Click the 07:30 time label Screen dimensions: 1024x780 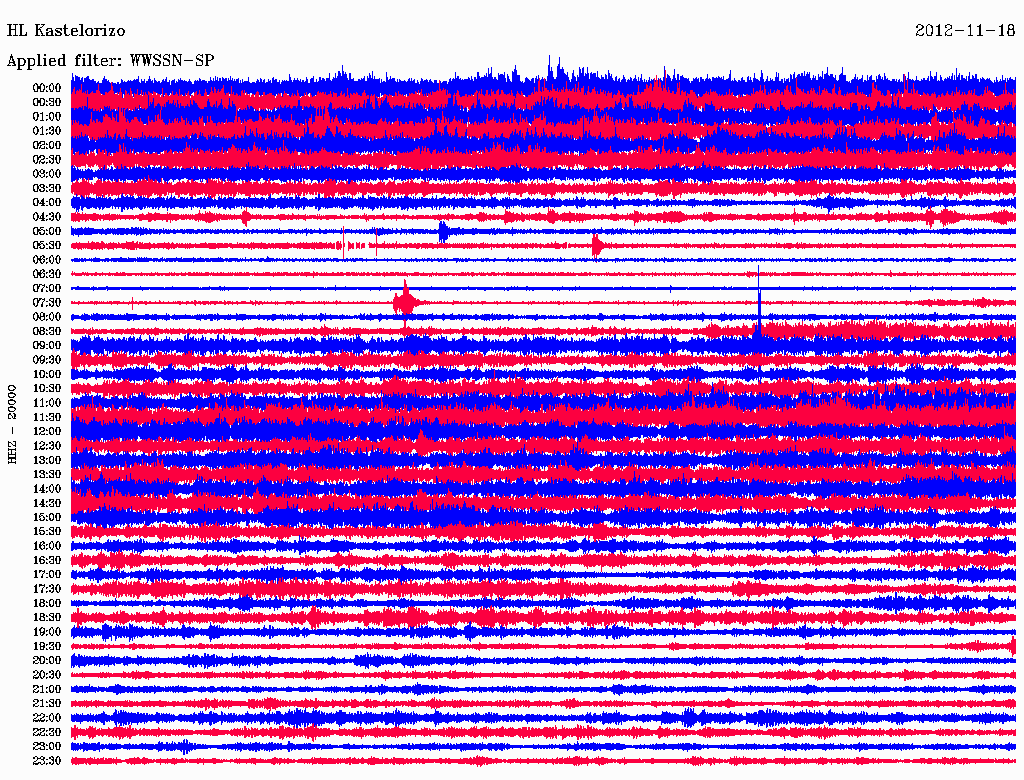pyautogui.click(x=47, y=303)
